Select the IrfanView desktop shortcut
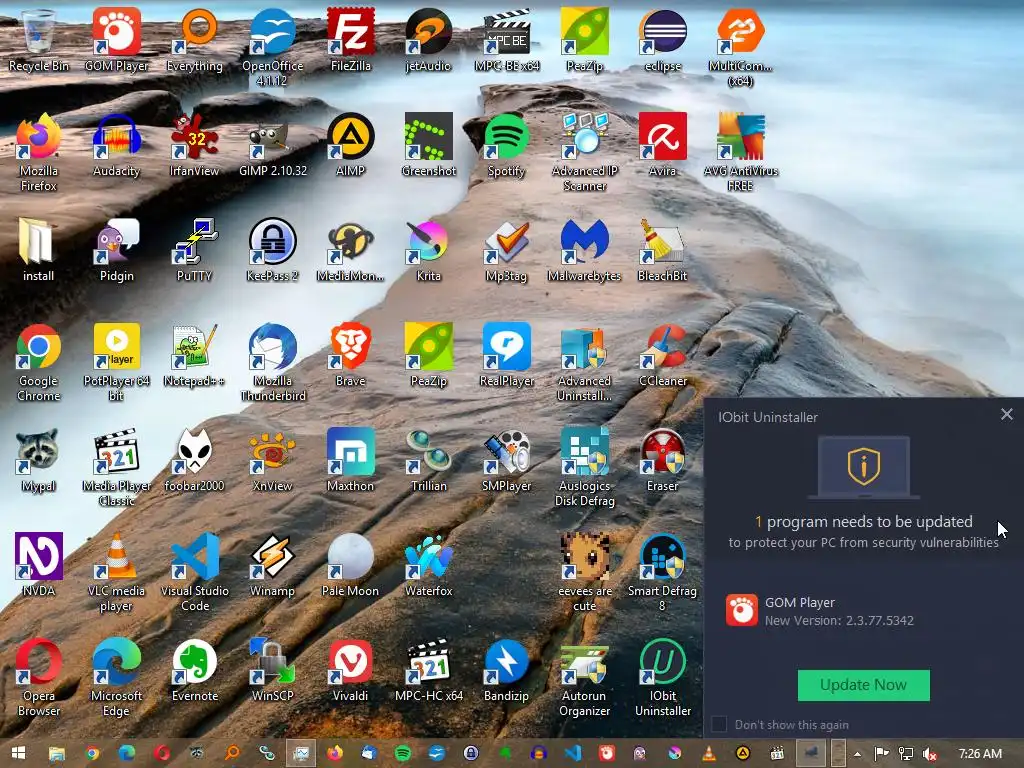The image size is (1024, 768). [x=195, y=144]
